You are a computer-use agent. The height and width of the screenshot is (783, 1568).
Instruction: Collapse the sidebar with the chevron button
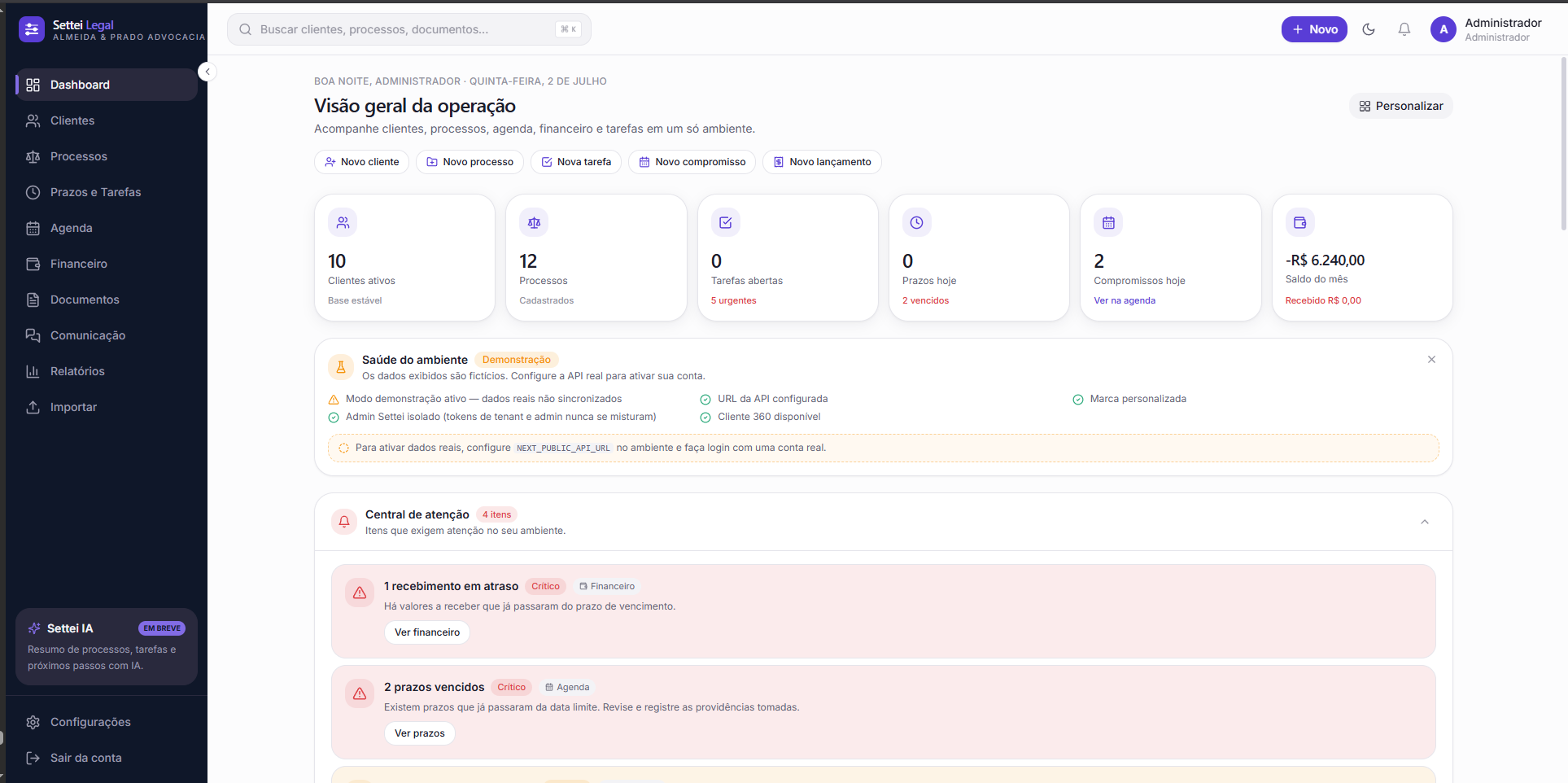click(207, 72)
